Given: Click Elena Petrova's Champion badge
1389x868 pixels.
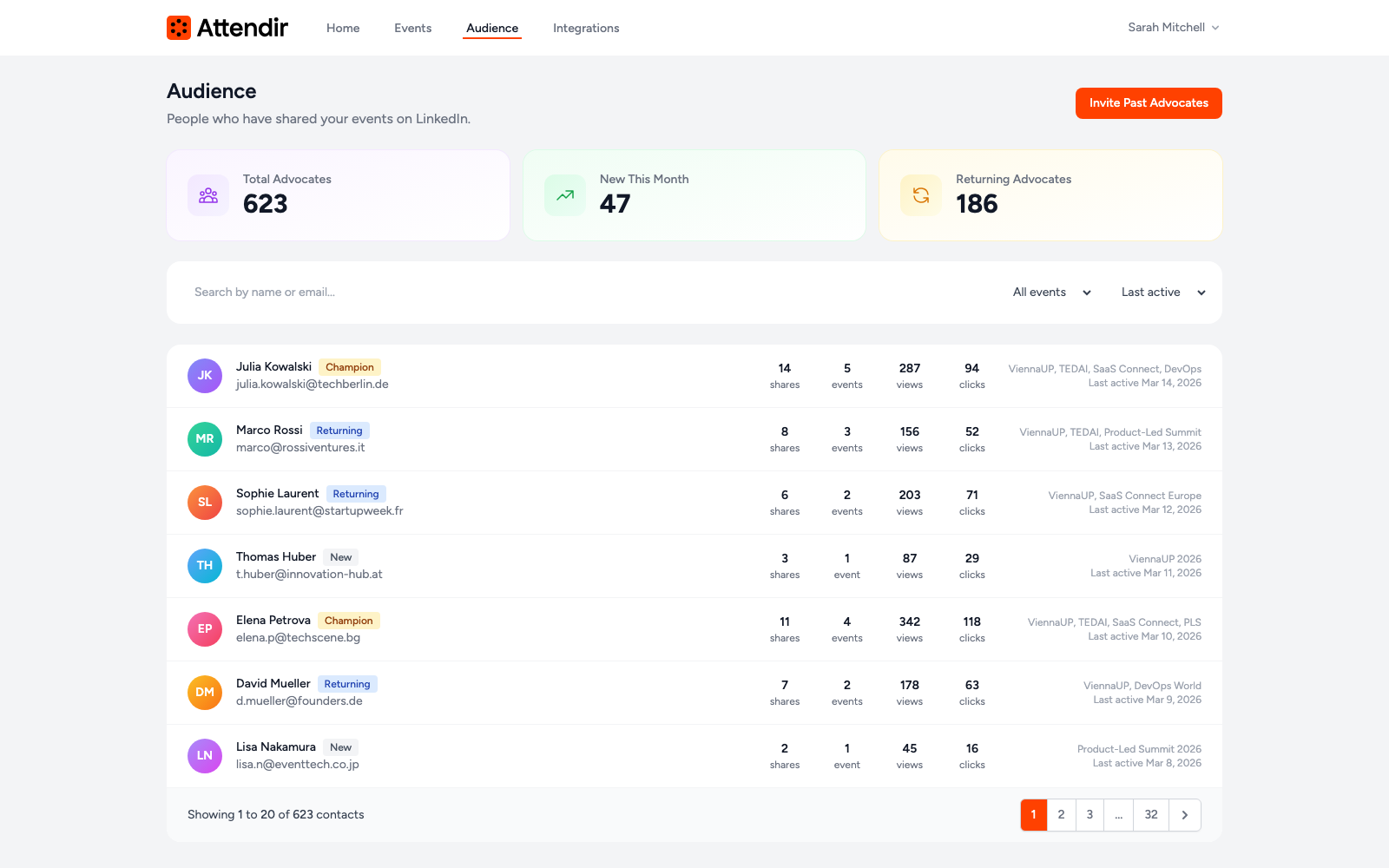Looking at the screenshot, I should pyautogui.click(x=349, y=621).
